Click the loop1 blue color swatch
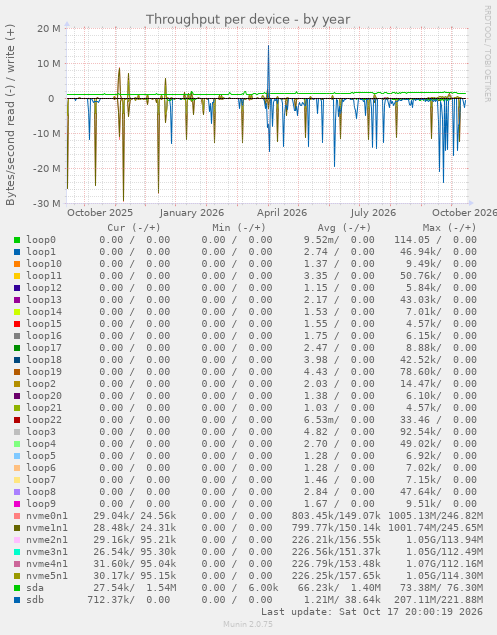The image size is (497, 635). (x=17, y=252)
